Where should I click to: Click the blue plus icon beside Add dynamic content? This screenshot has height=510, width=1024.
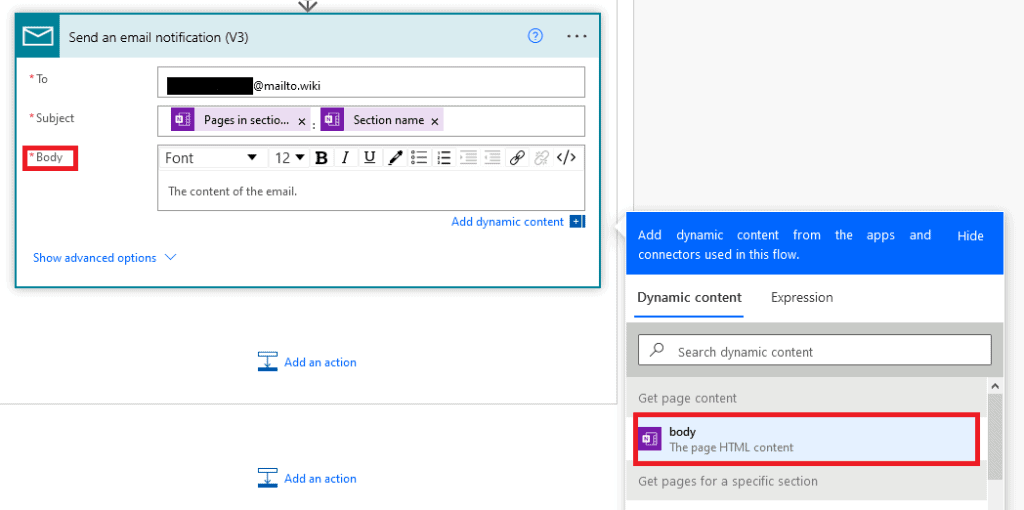coord(577,222)
